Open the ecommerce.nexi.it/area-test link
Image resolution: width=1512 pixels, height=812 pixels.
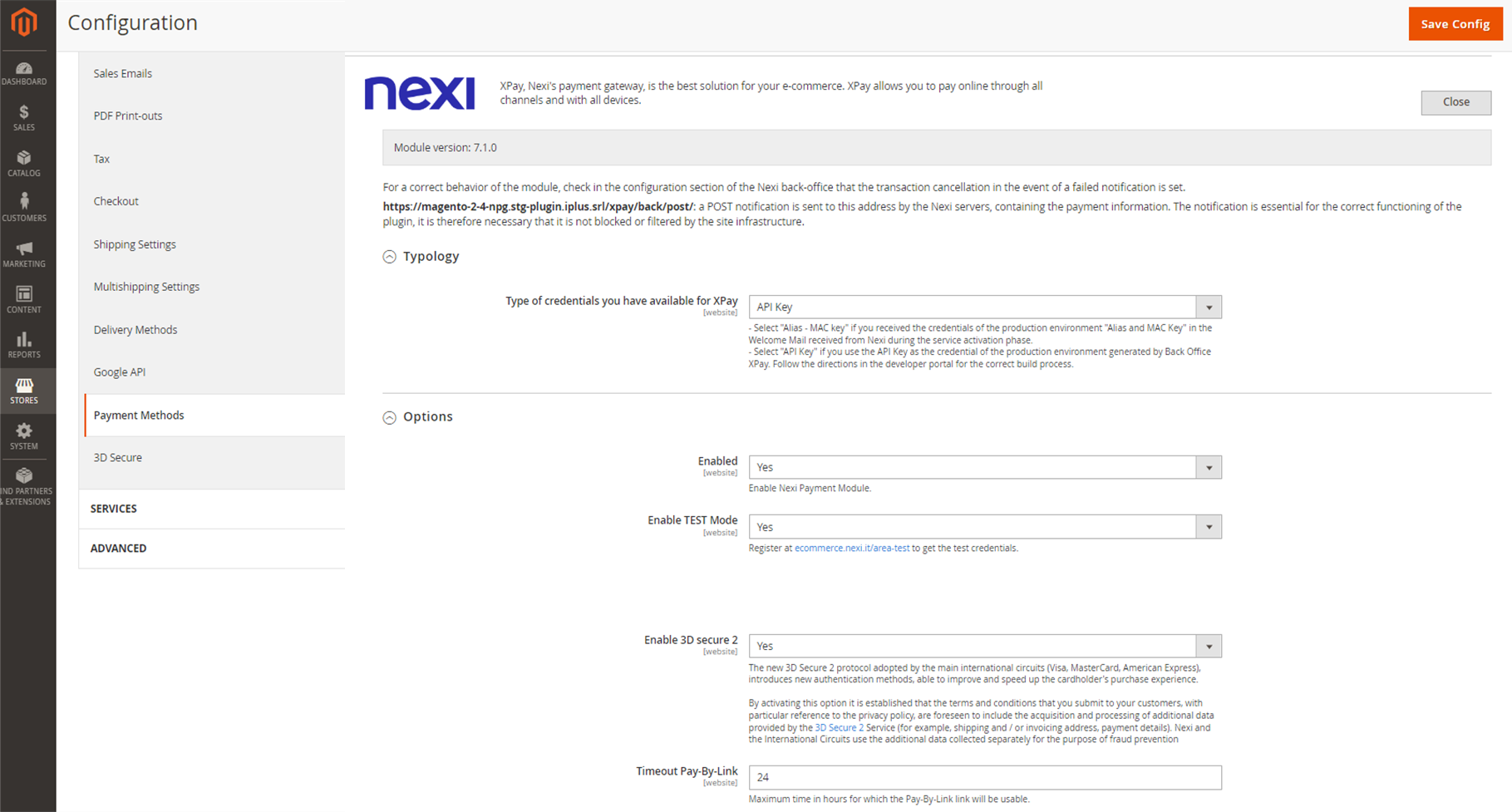852,549
